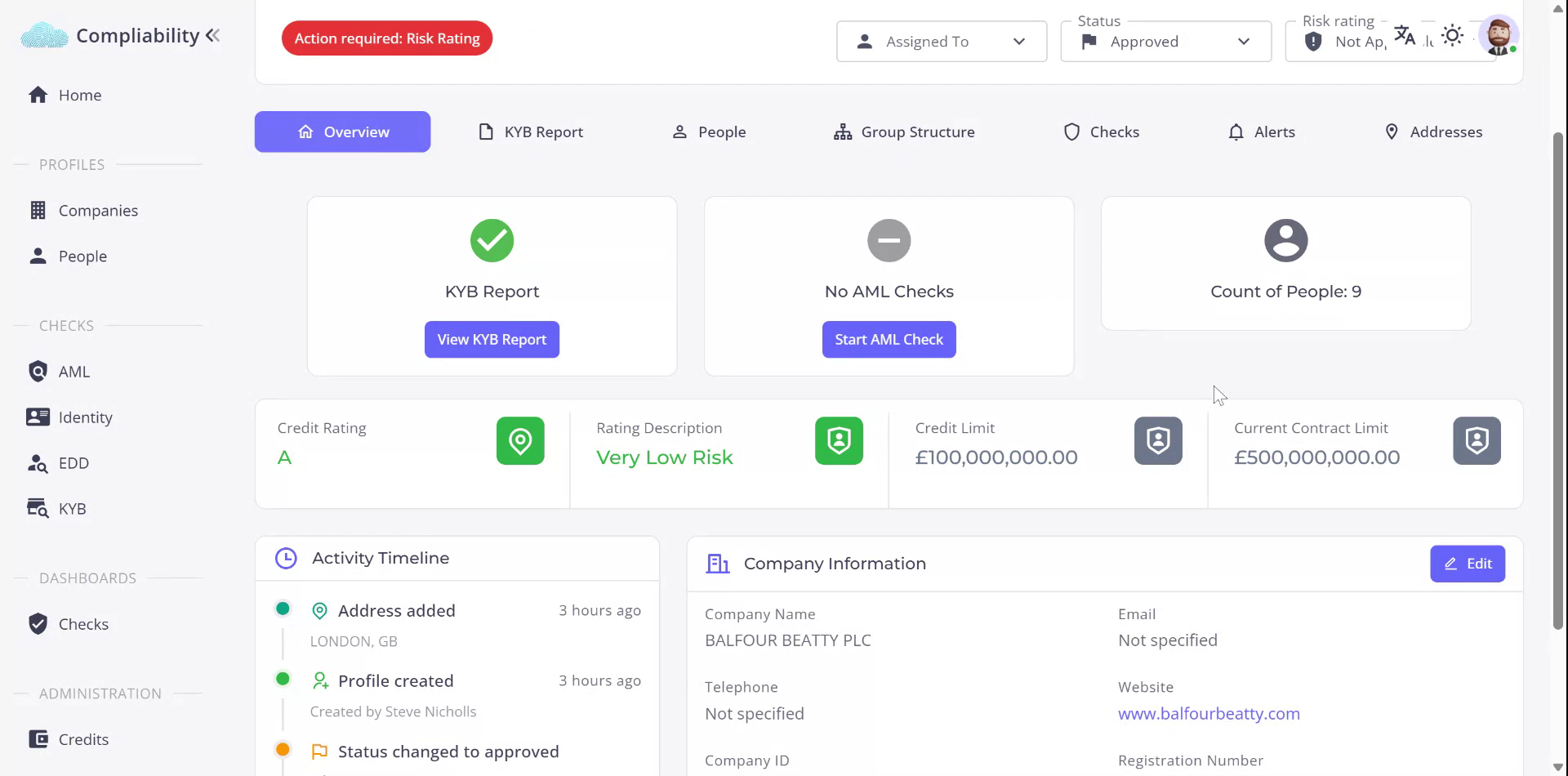
Task: Click the Count of People person icon
Action: pos(1285,241)
